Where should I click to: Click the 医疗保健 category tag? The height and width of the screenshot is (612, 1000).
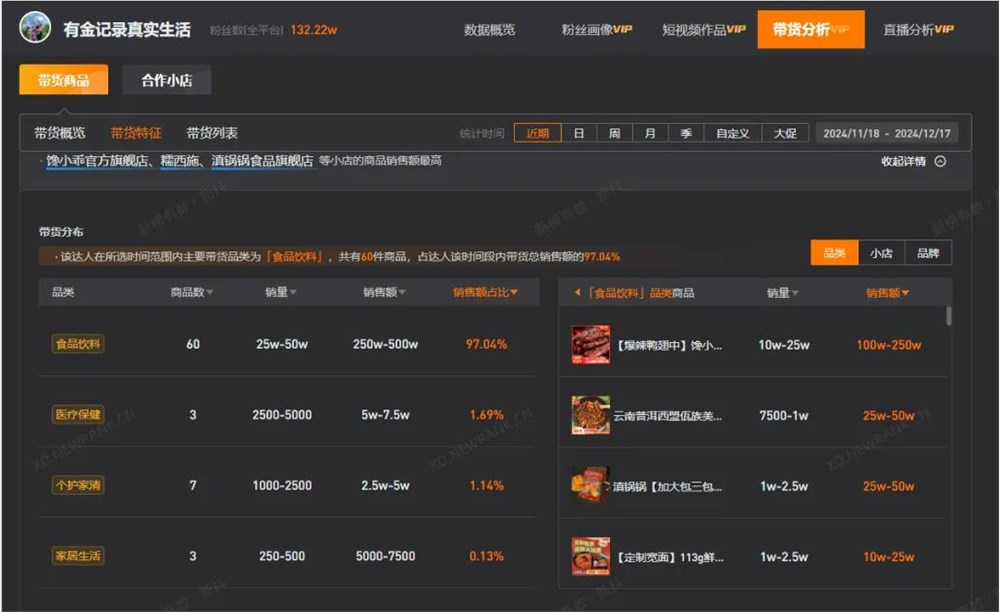pyautogui.click(x=79, y=414)
